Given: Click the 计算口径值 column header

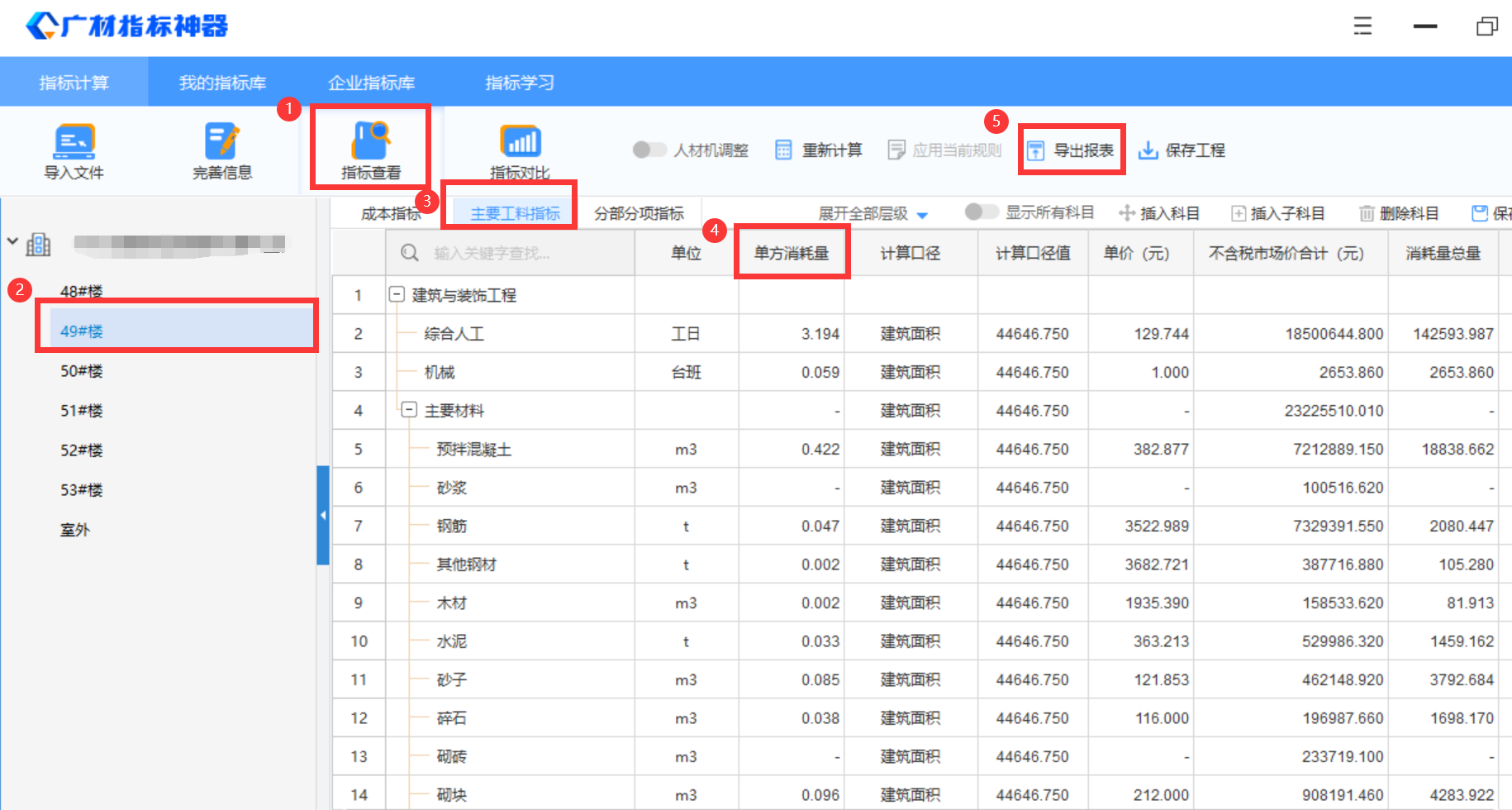Looking at the screenshot, I should coord(1033,253).
